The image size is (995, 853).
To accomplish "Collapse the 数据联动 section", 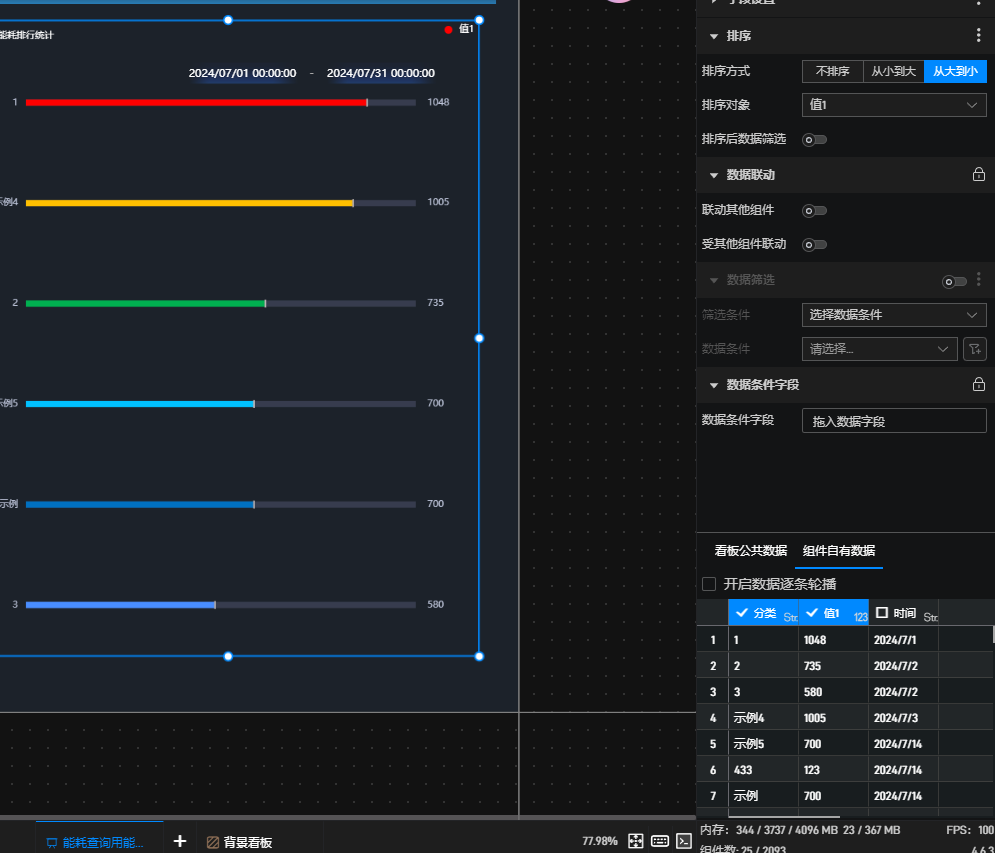I will pyautogui.click(x=714, y=175).
